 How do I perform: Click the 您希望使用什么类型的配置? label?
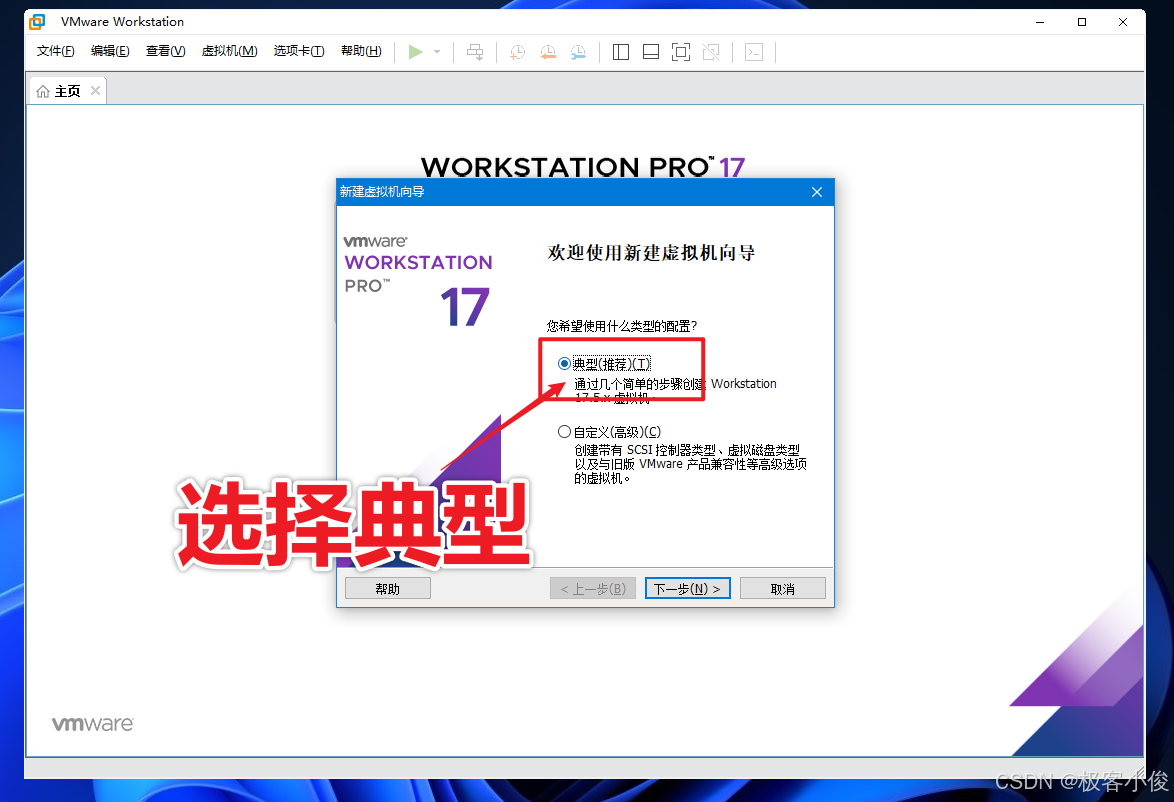point(621,326)
